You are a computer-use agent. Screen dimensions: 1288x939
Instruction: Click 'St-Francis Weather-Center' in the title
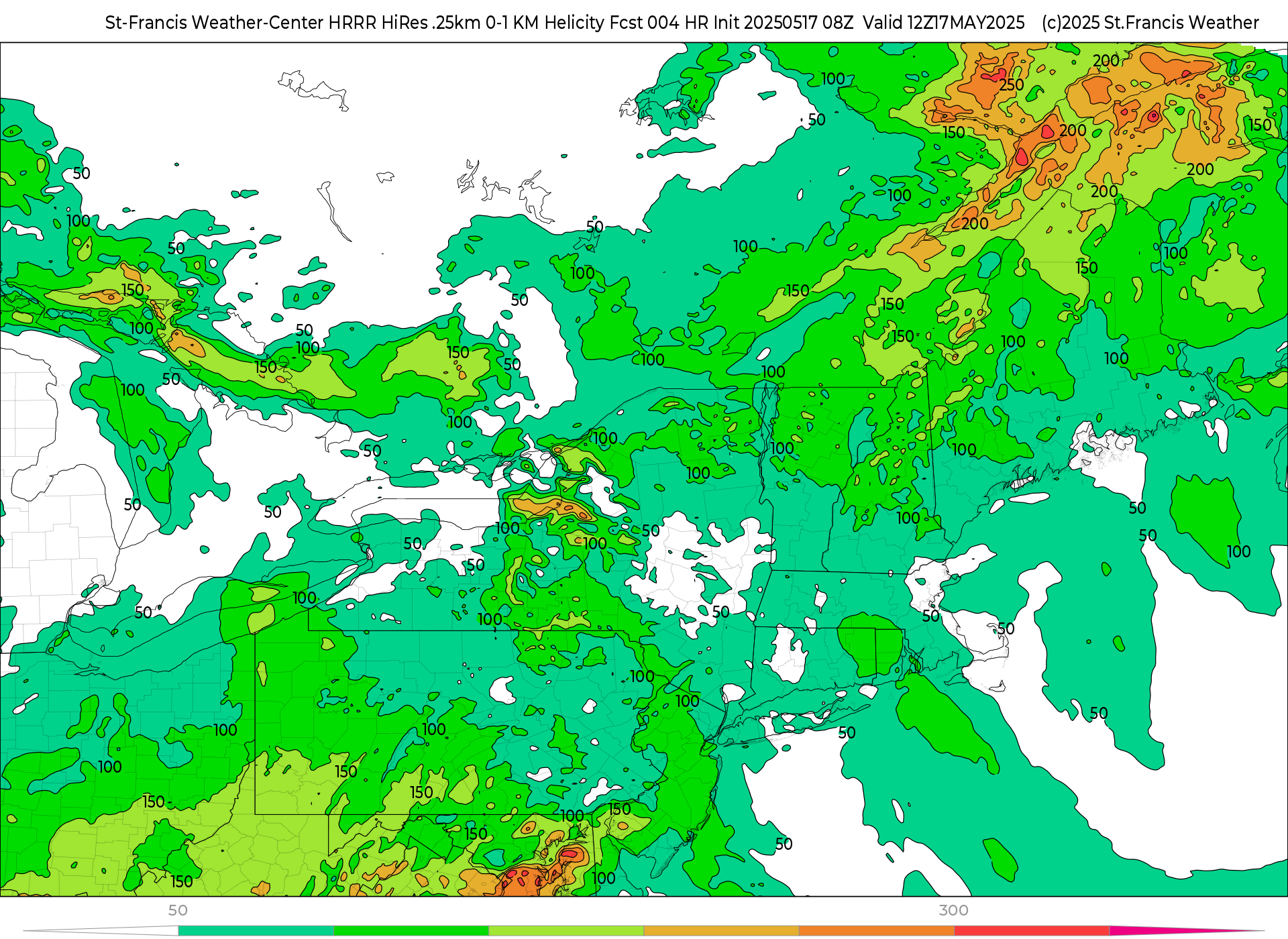215,23
